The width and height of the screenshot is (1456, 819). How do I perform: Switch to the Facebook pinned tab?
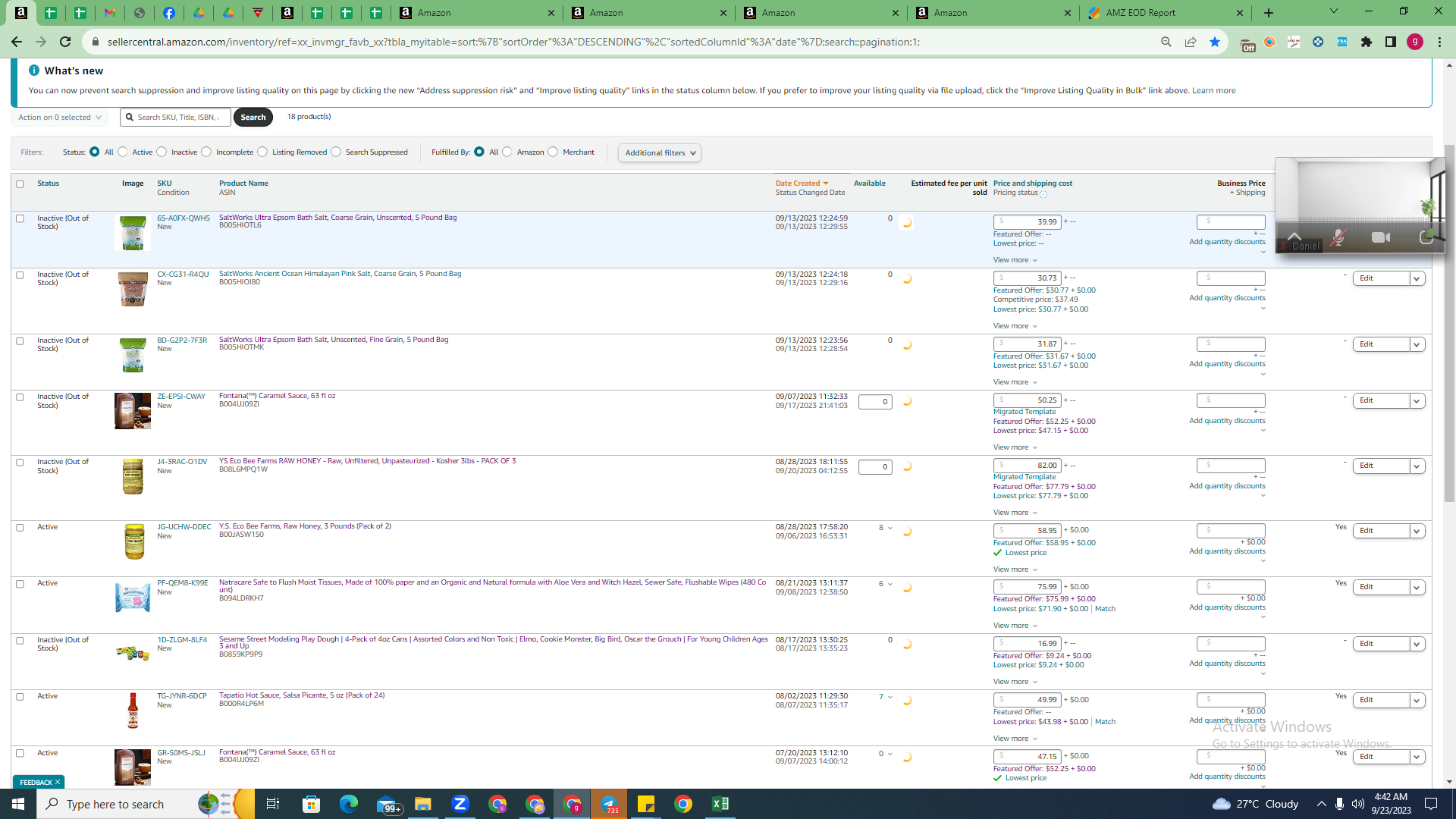point(169,13)
